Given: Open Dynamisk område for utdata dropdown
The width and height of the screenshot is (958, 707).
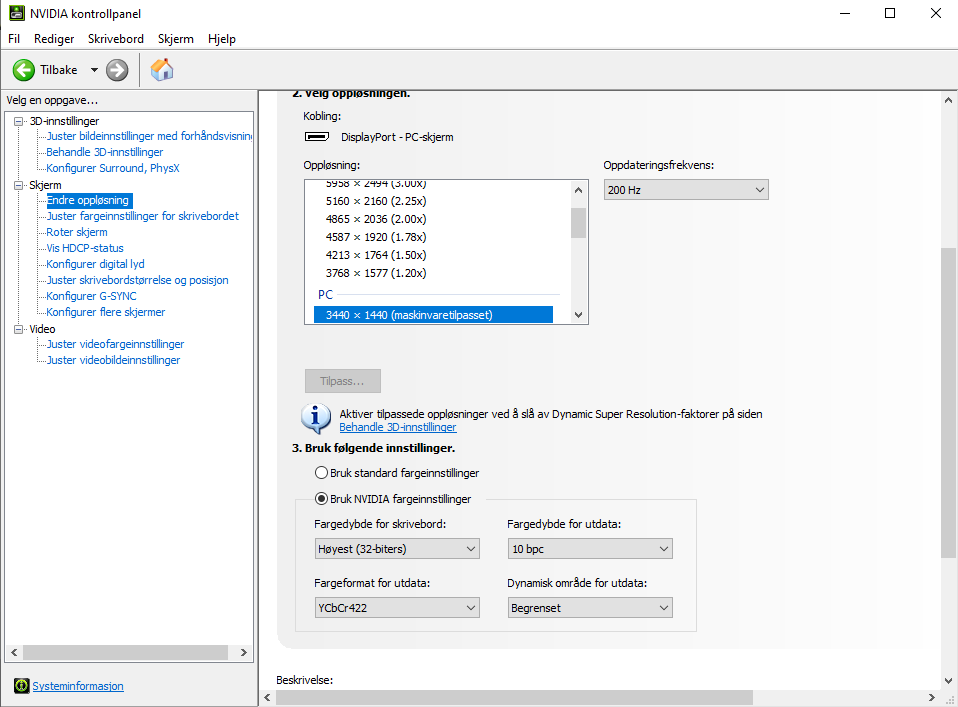Looking at the screenshot, I should click(590, 607).
